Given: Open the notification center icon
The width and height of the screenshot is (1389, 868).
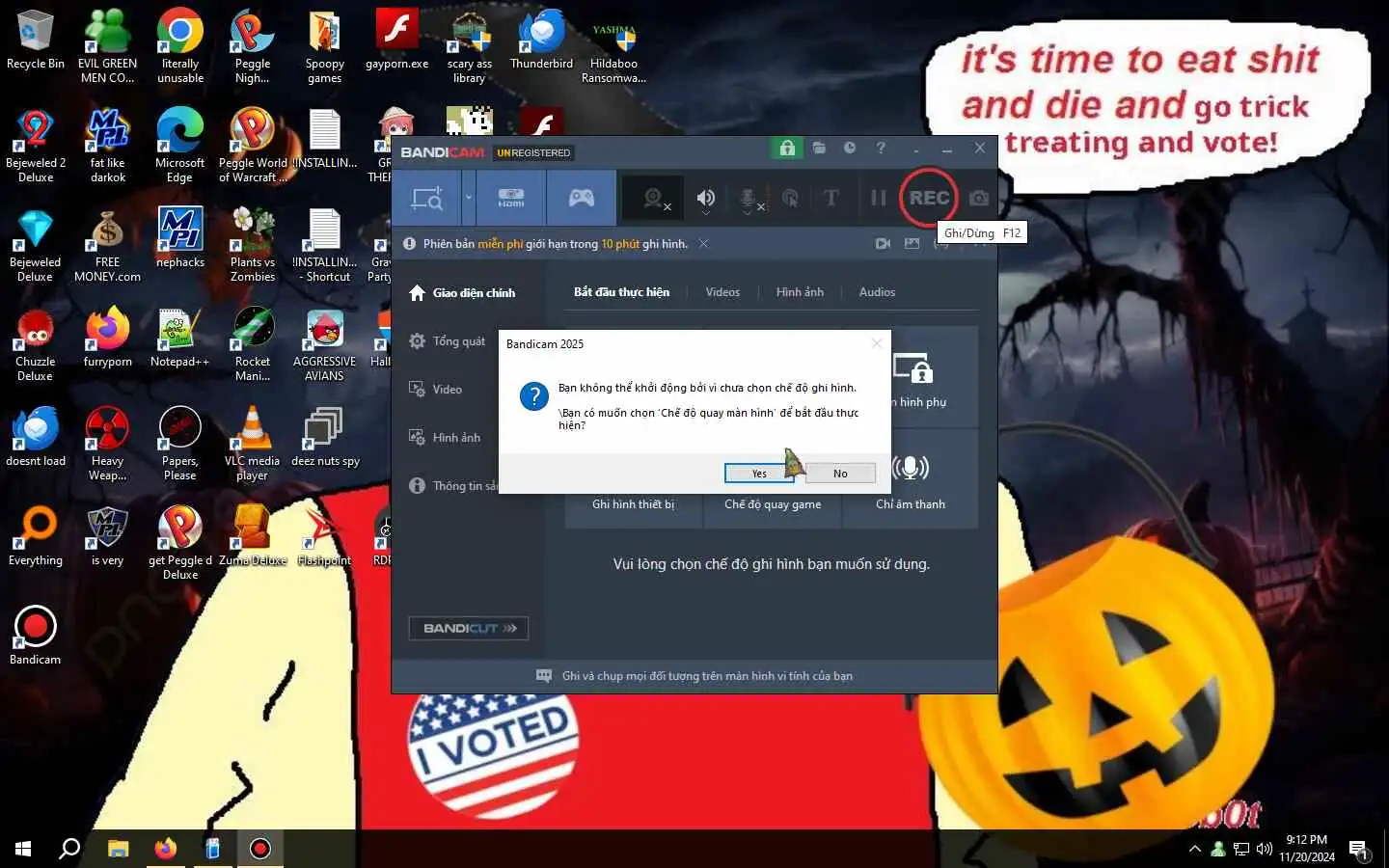Looking at the screenshot, I should 1359,850.
